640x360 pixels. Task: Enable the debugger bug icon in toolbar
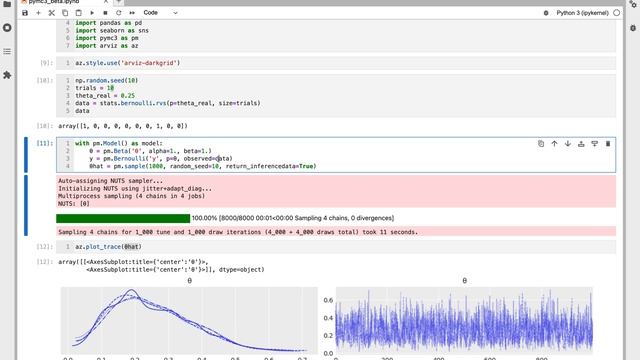point(546,13)
